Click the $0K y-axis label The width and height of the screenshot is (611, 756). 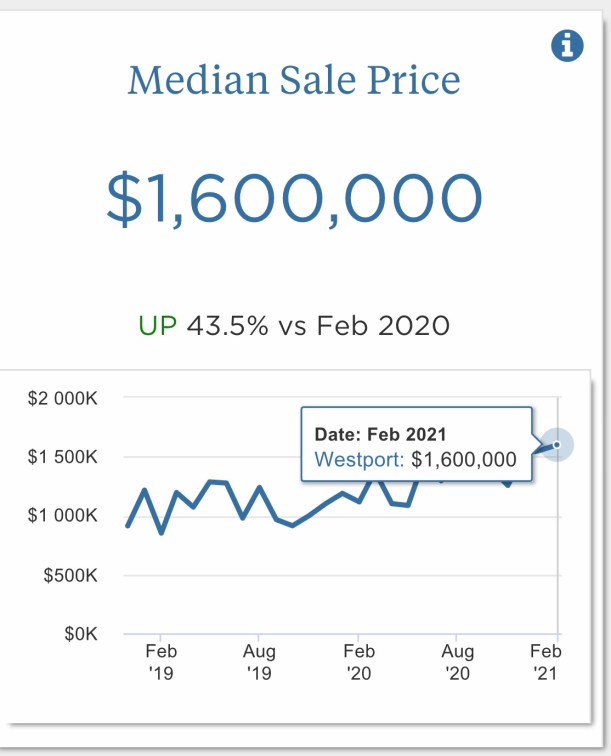tap(80, 634)
